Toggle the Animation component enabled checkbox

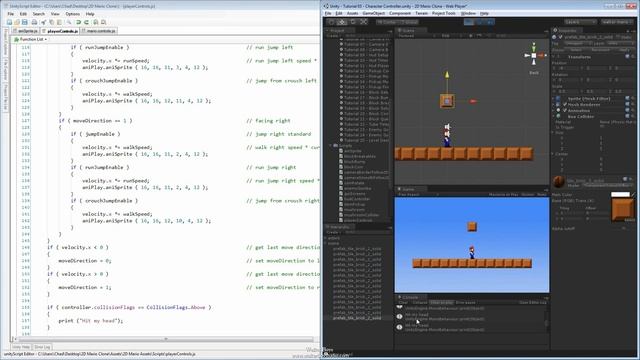[x=565, y=111]
